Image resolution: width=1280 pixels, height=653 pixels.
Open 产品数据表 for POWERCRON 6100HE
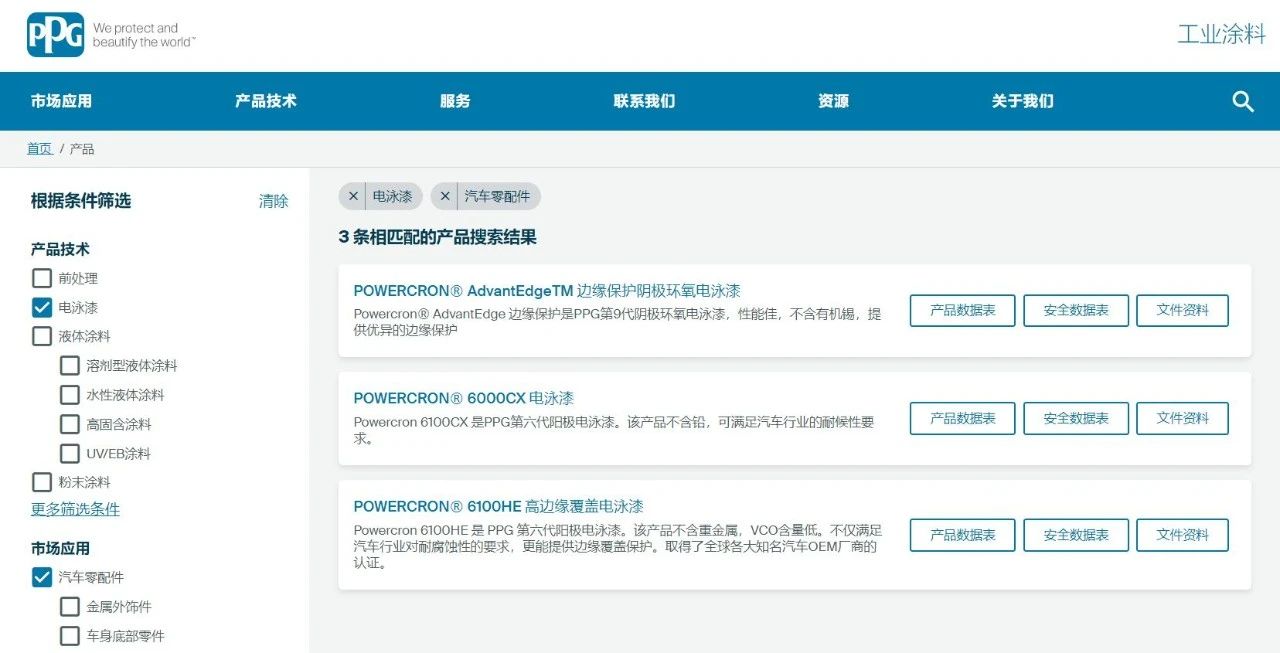(x=962, y=535)
